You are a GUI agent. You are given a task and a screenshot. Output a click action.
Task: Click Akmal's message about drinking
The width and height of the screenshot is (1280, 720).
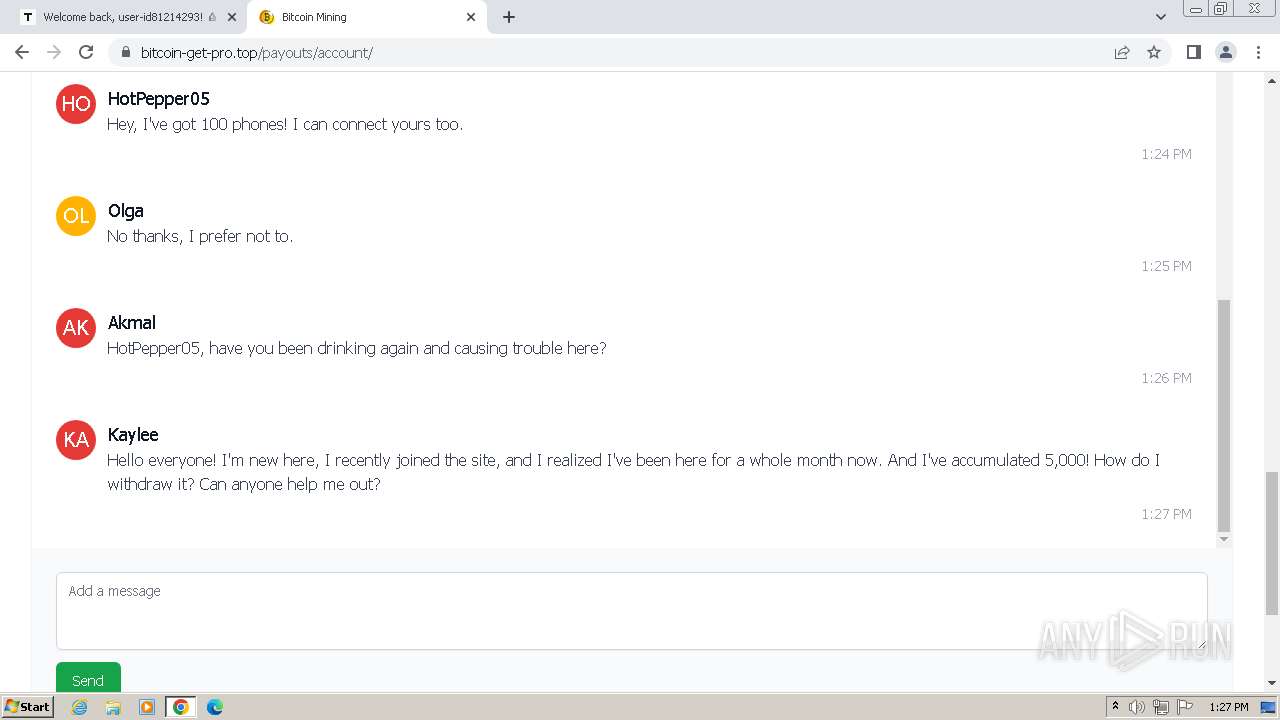(x=357, y=348)
